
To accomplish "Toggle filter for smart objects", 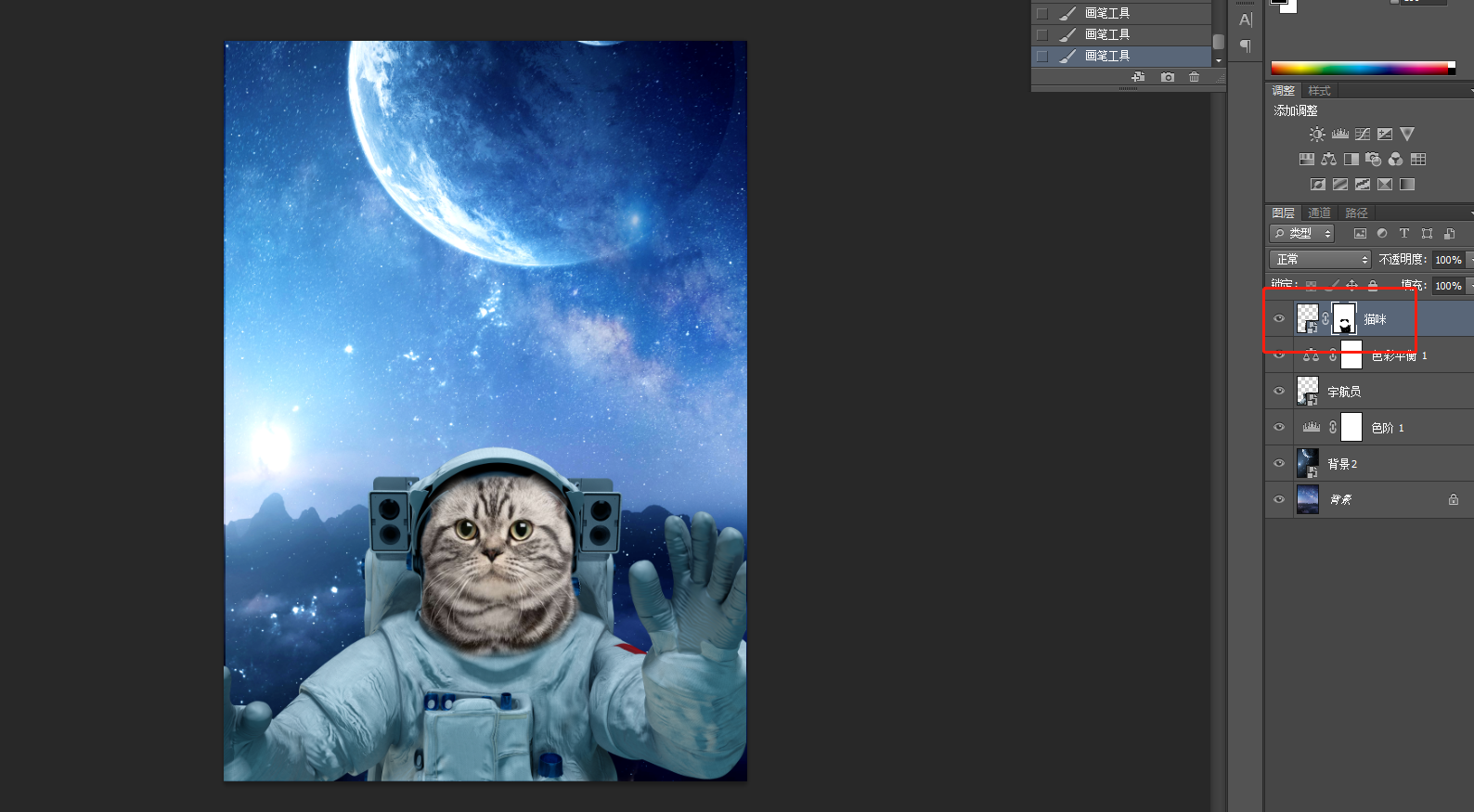I will (1449, 234).
